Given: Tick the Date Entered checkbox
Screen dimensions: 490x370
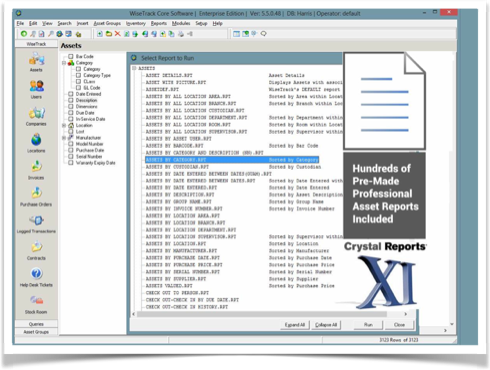Looking at the screenshot, I should (x=71, y=94).
